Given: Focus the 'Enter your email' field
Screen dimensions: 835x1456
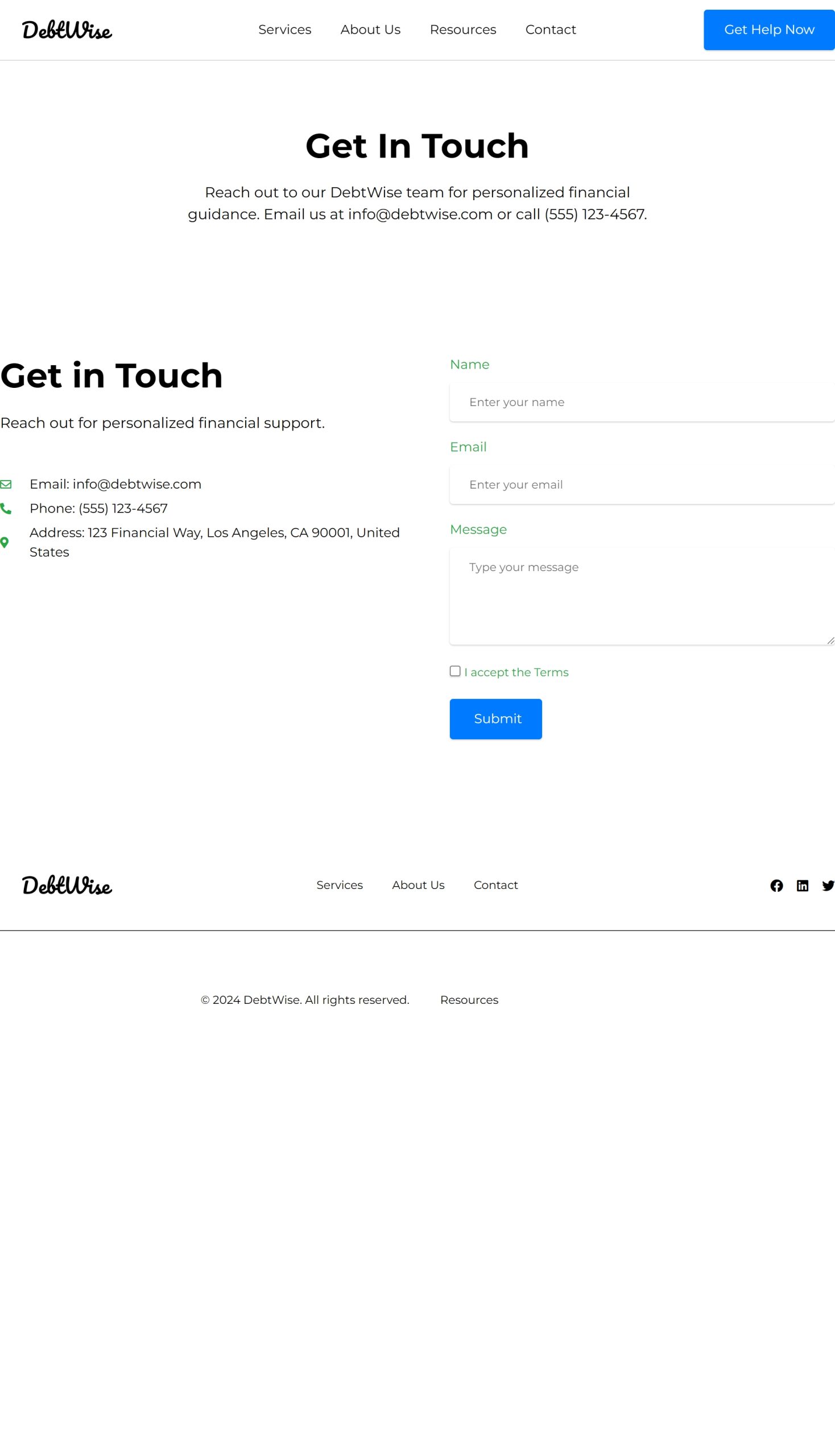Looking at the screenshot, I should click(642, 485).
